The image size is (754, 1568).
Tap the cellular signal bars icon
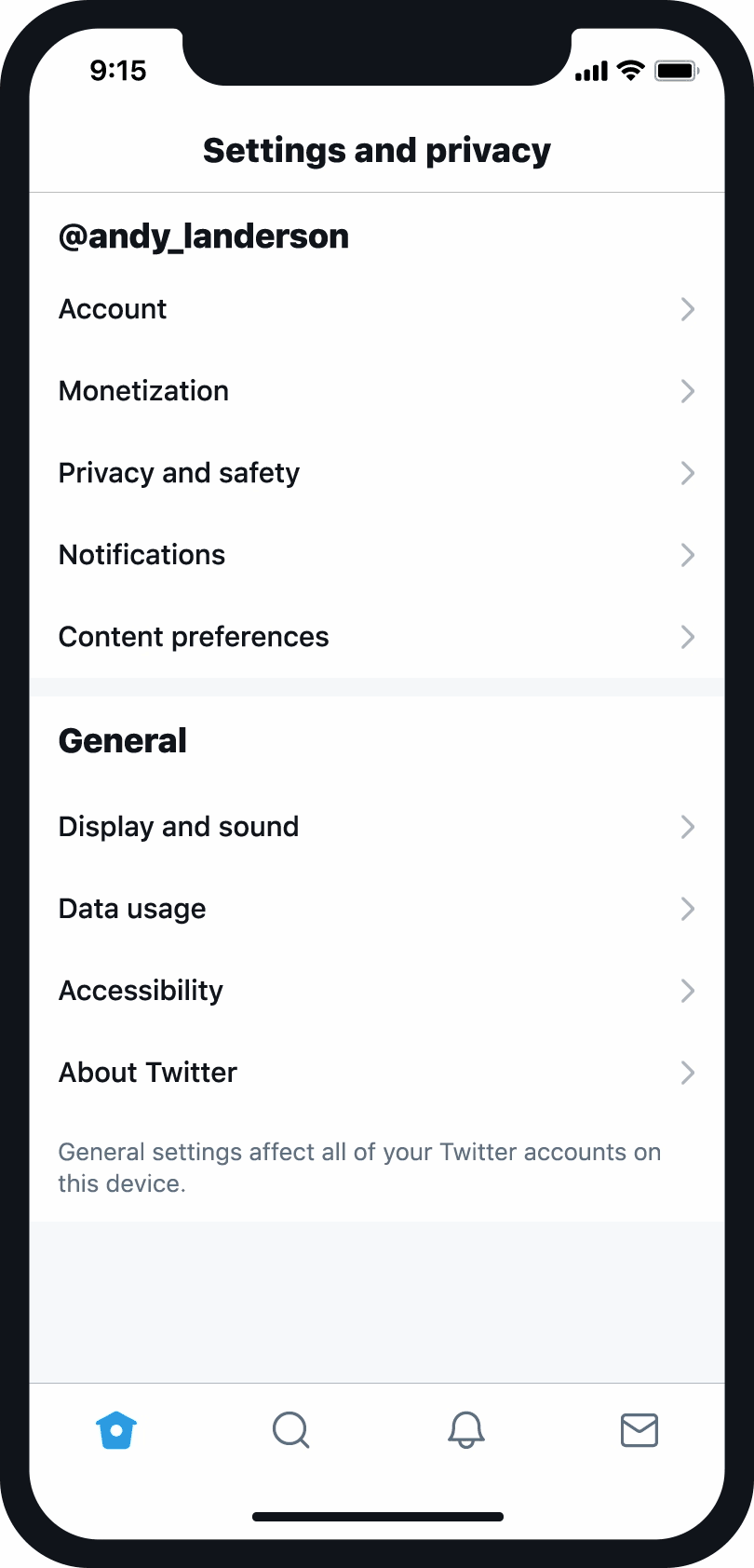pyautogui.click(x=591, y=71)
